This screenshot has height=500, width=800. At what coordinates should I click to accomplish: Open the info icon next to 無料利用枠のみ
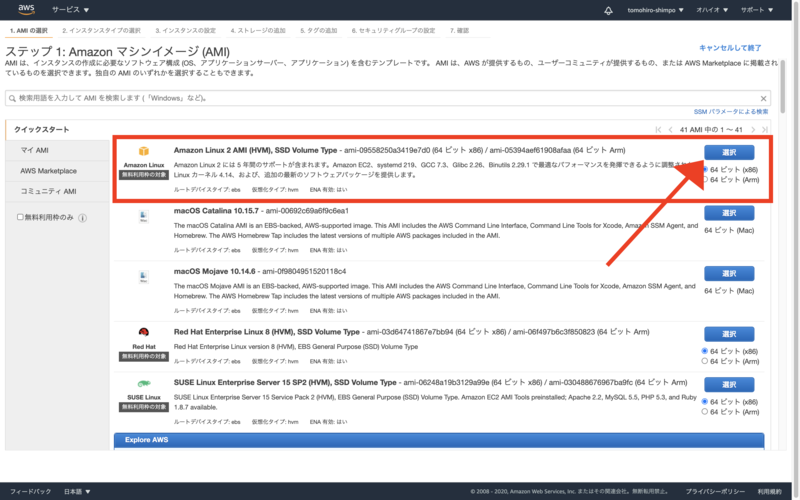pos(82,218)
